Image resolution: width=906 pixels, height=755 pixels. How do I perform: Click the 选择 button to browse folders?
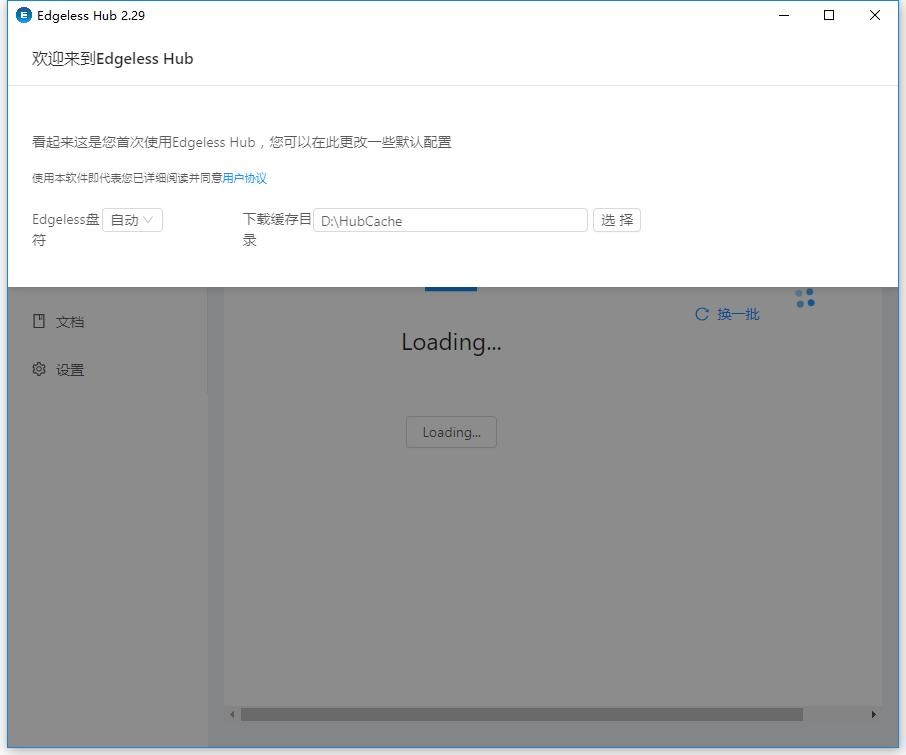[617, 220]
